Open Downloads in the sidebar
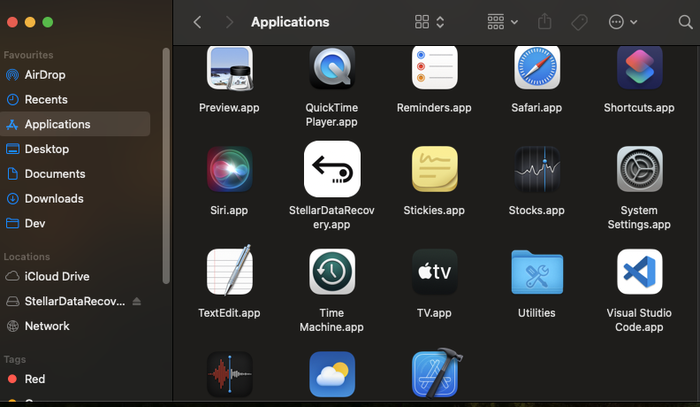Viewport: 700px width, 407px height. click(75, 198)
